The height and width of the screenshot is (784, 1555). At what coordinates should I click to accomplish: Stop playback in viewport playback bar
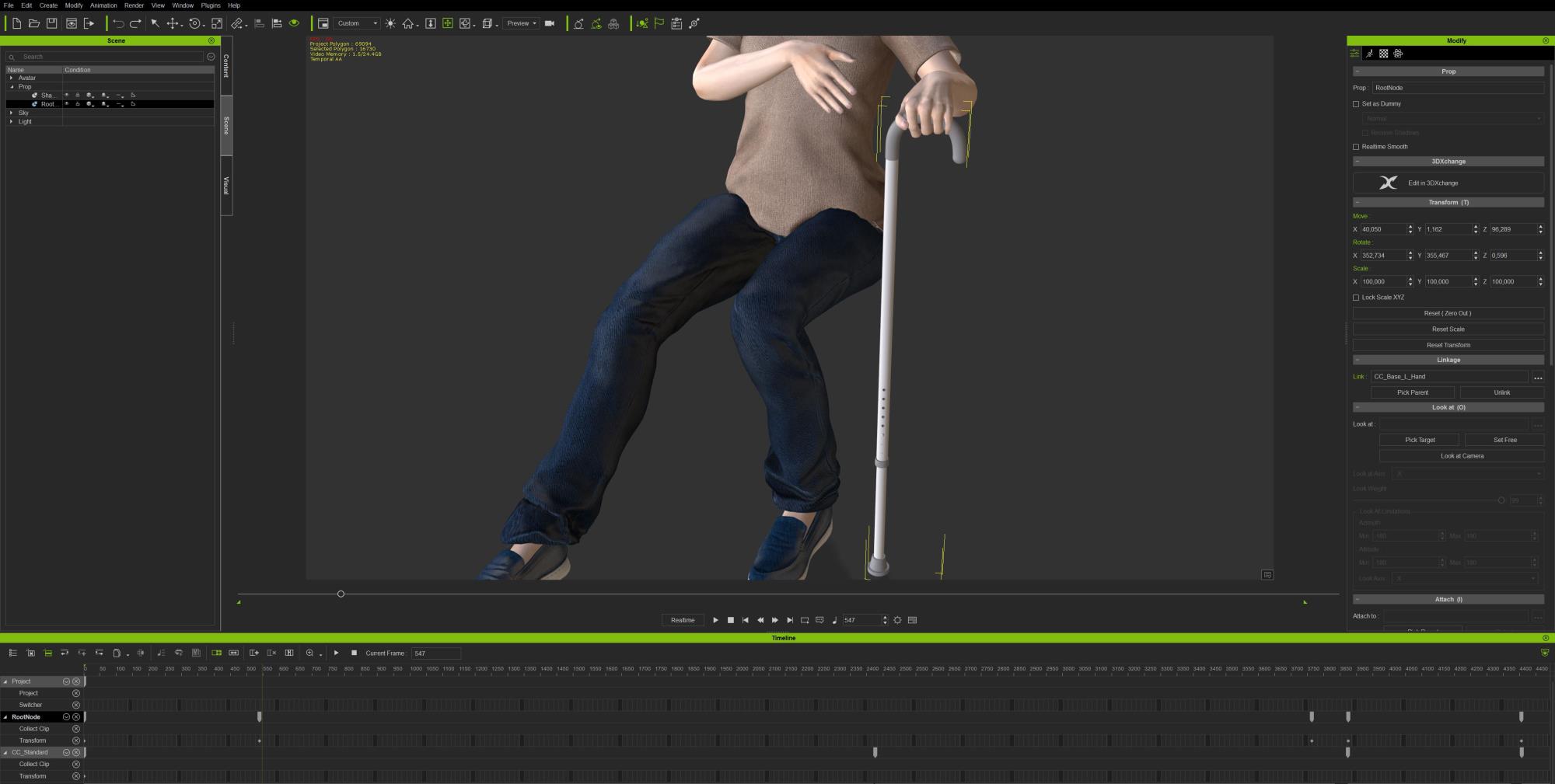coord(730,620)
